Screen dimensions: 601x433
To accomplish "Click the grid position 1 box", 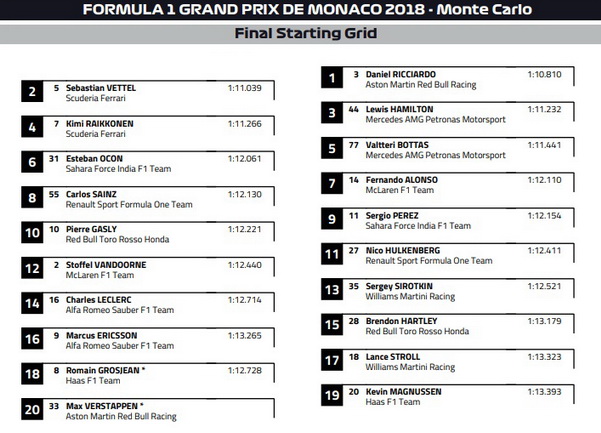I will [332, 78].
